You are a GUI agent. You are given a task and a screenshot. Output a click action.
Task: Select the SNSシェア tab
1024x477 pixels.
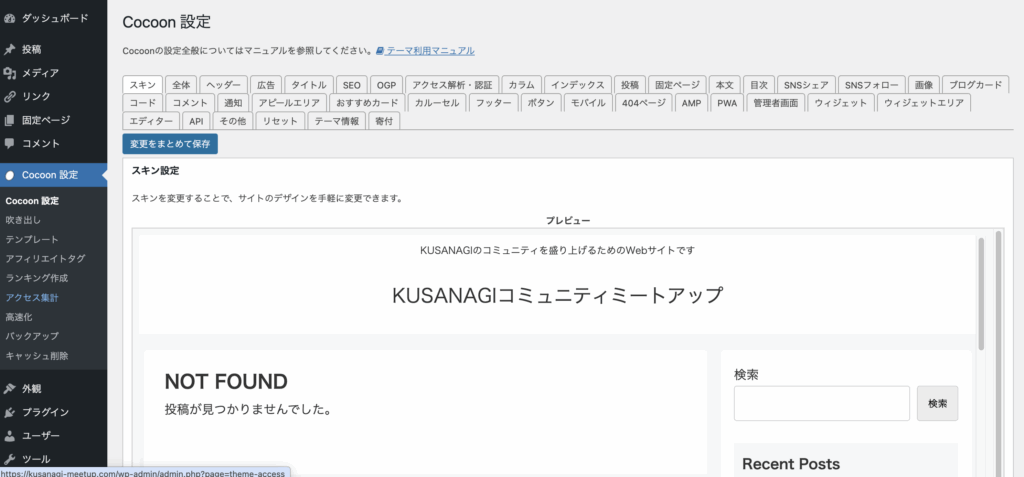click(805, 85)
